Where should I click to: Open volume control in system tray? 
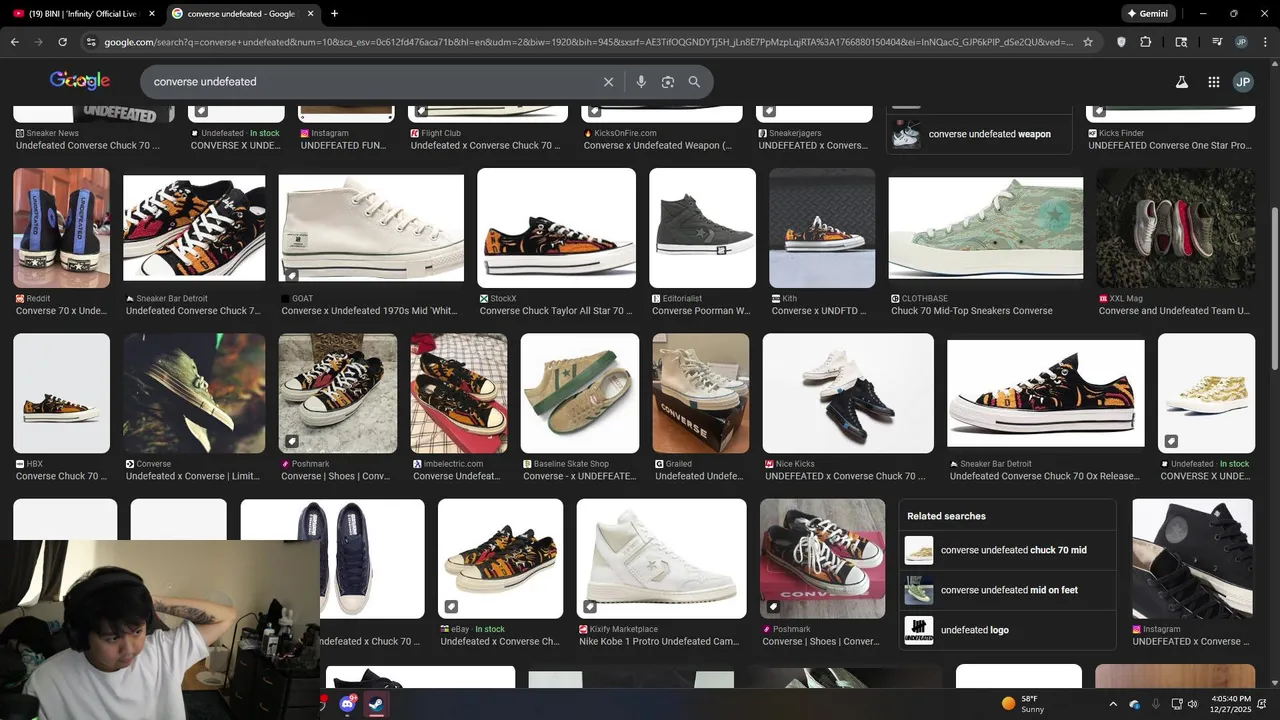point(1192,704)
